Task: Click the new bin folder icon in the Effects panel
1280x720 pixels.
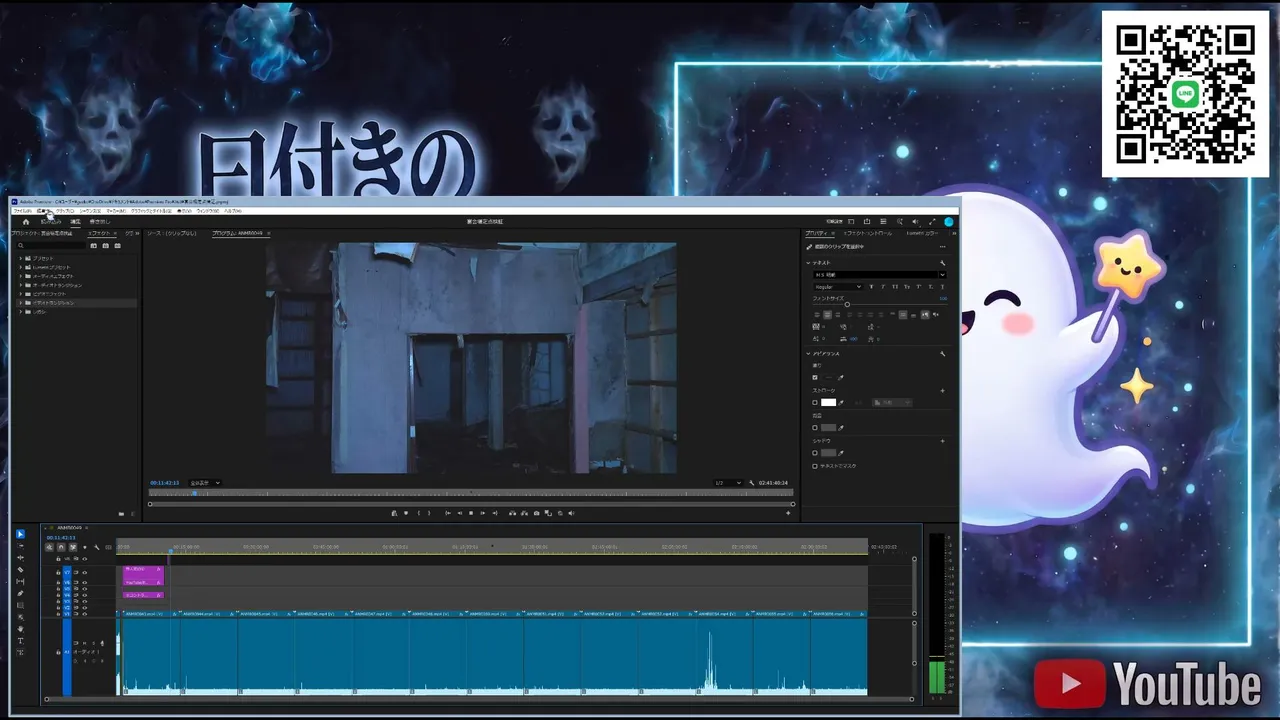Action: [122, 514]
